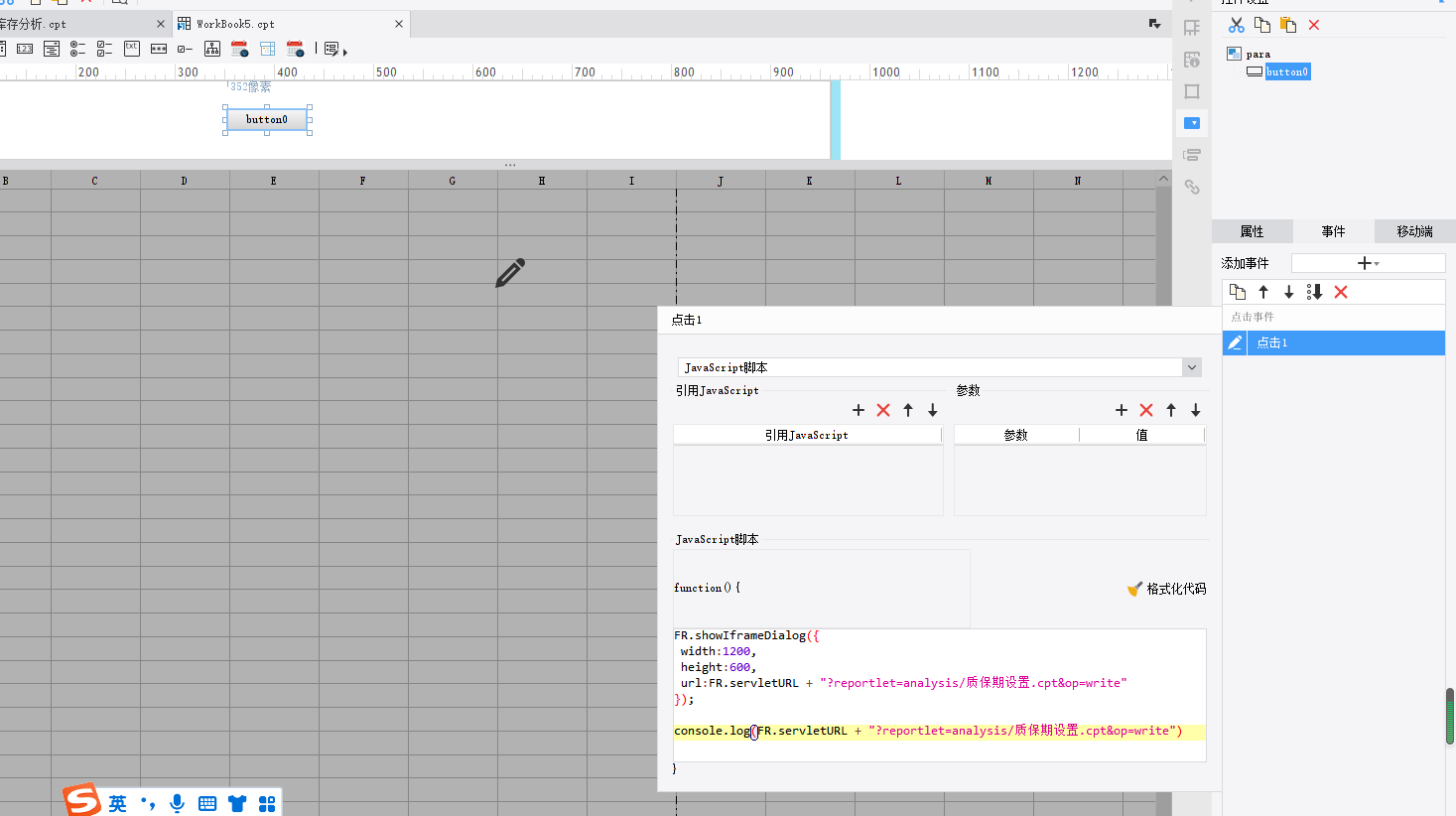Image resolution: width=1456 pixels, height=816 pixels.
Task: Switch to the 事件 tab
Action: pos(1333,231)
